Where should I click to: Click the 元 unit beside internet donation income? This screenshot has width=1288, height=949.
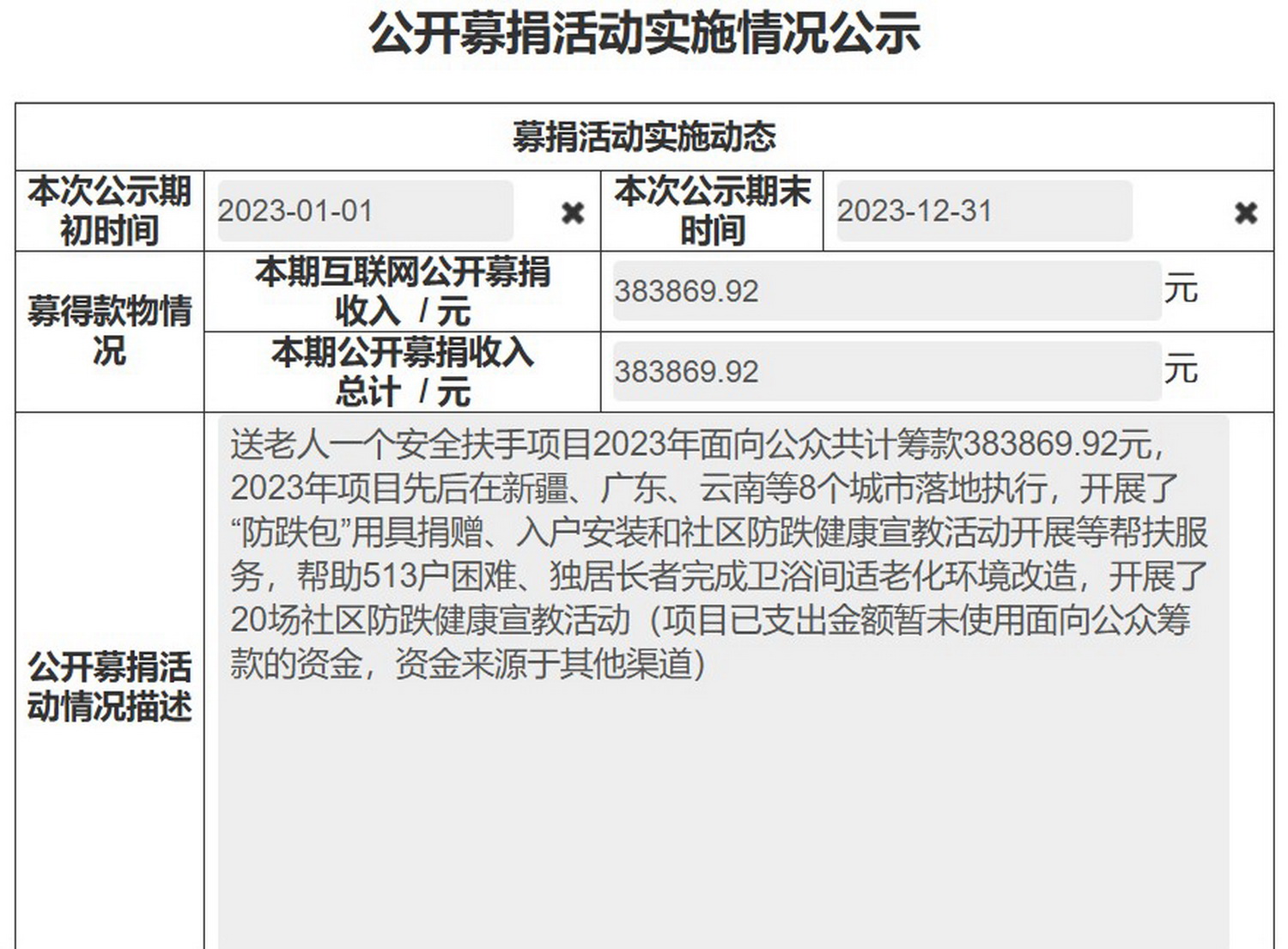(1181, 288)
